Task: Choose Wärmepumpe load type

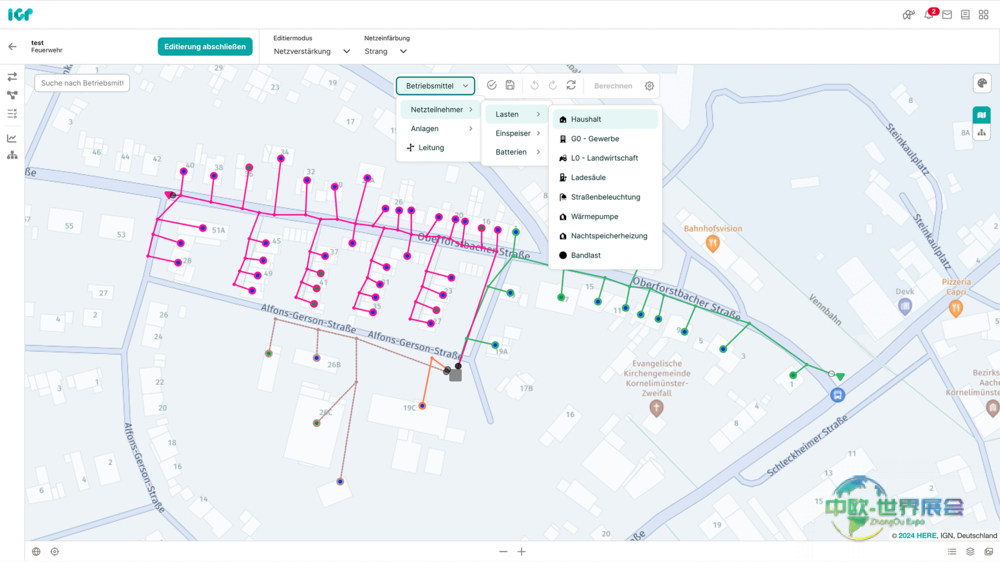Action: (x=594, y=217)
